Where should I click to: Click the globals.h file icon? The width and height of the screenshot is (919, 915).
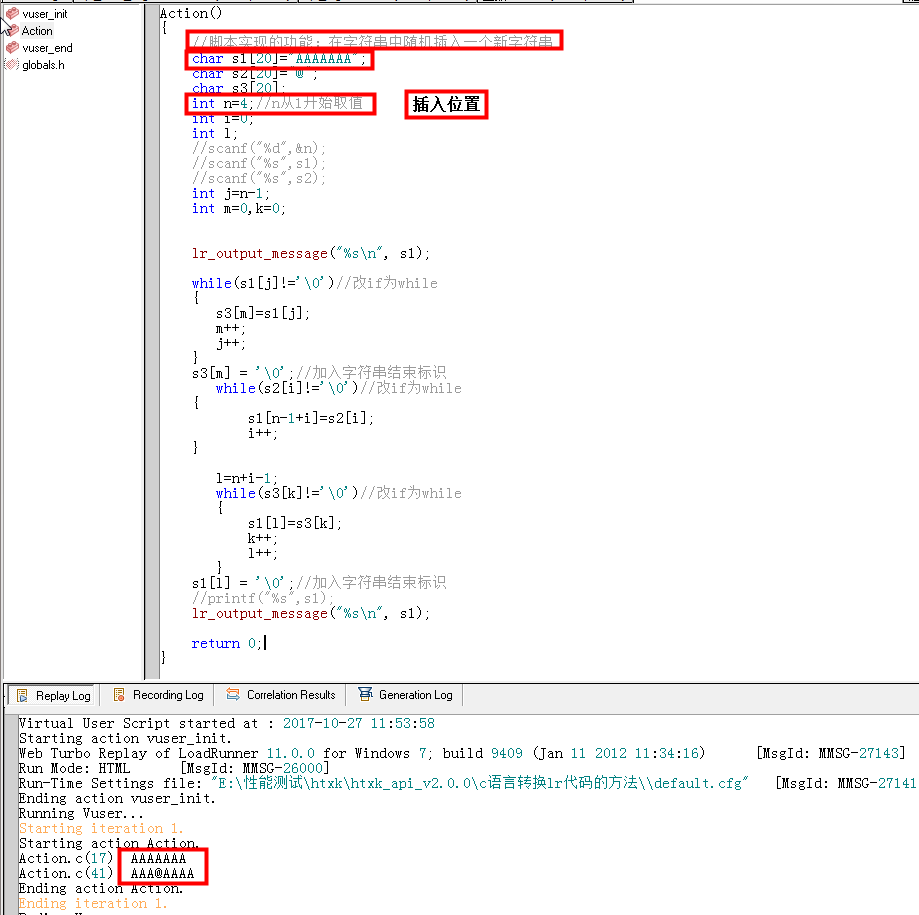[x=12, y=64]
